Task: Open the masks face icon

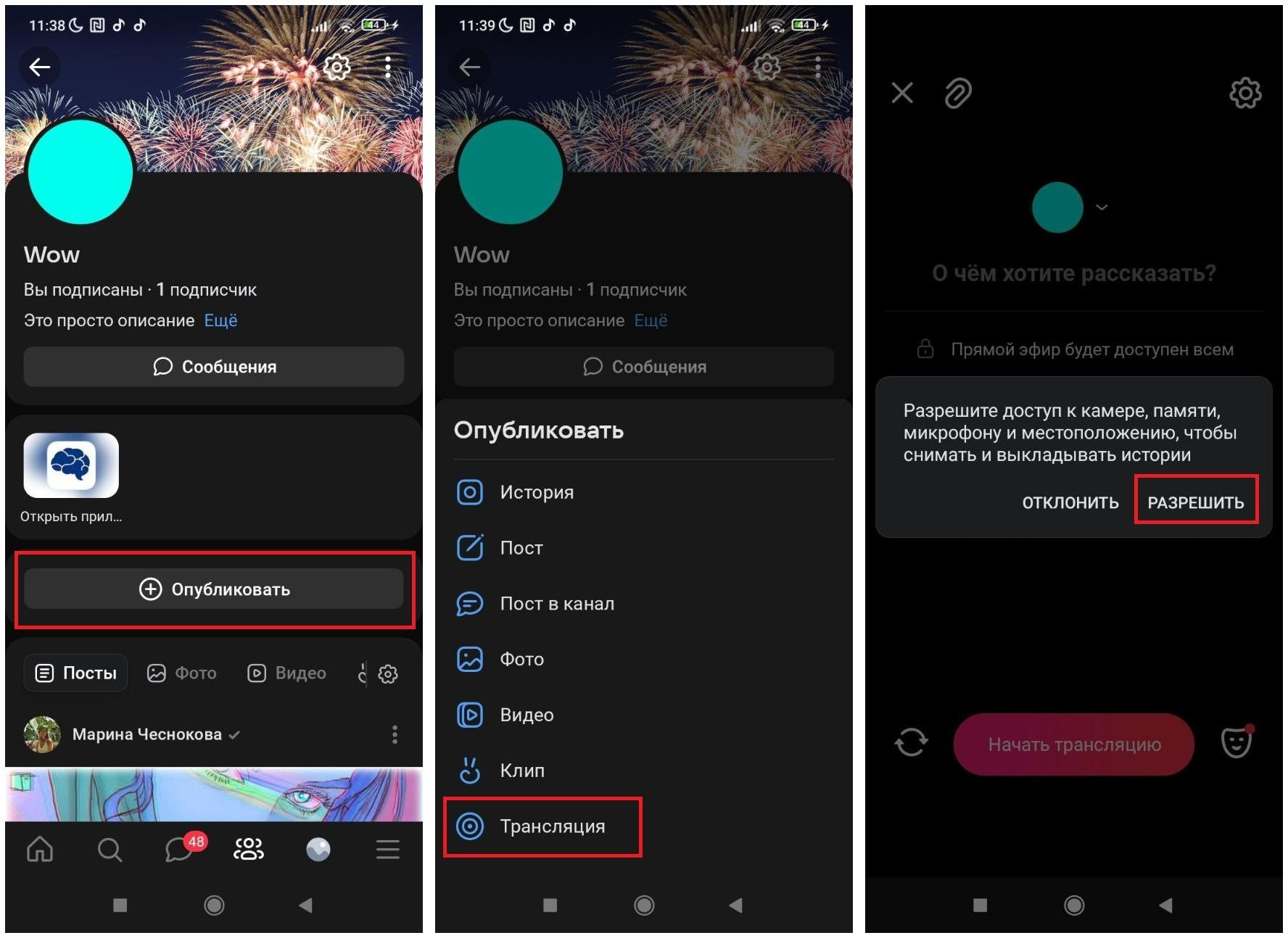Action: (1237, 742)
